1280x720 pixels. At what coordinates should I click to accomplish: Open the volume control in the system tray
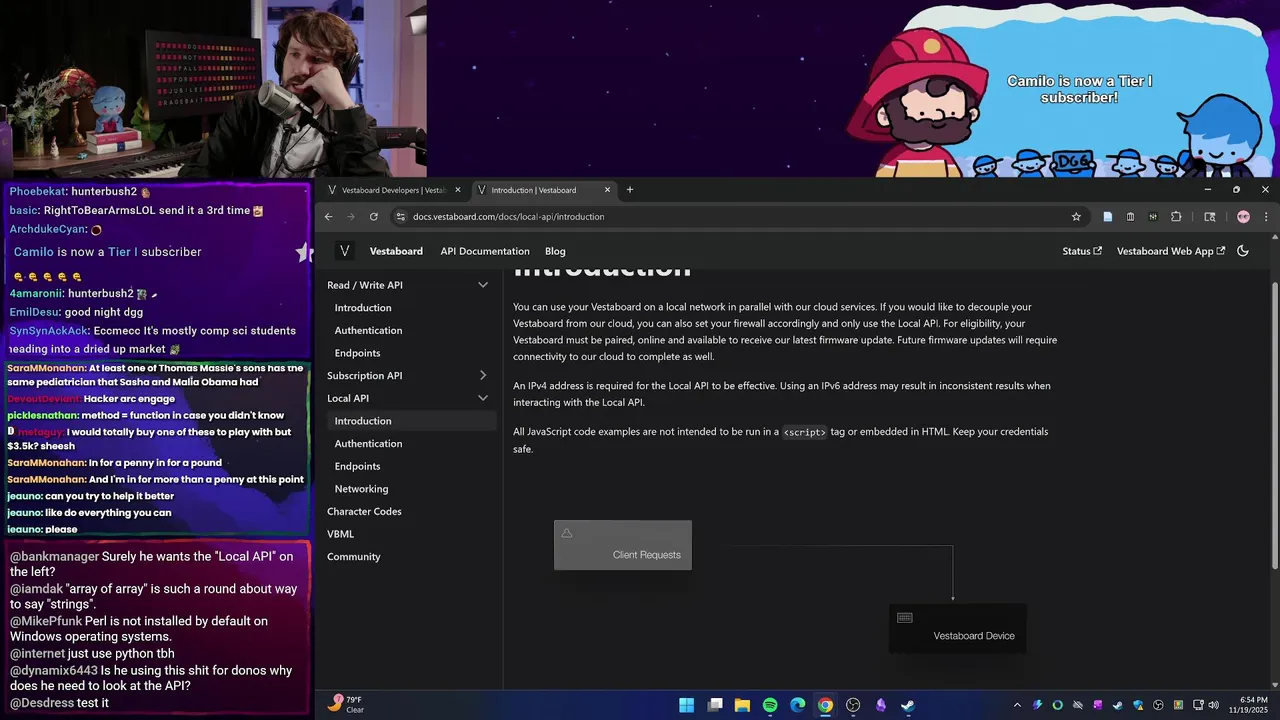point(1214,705)
